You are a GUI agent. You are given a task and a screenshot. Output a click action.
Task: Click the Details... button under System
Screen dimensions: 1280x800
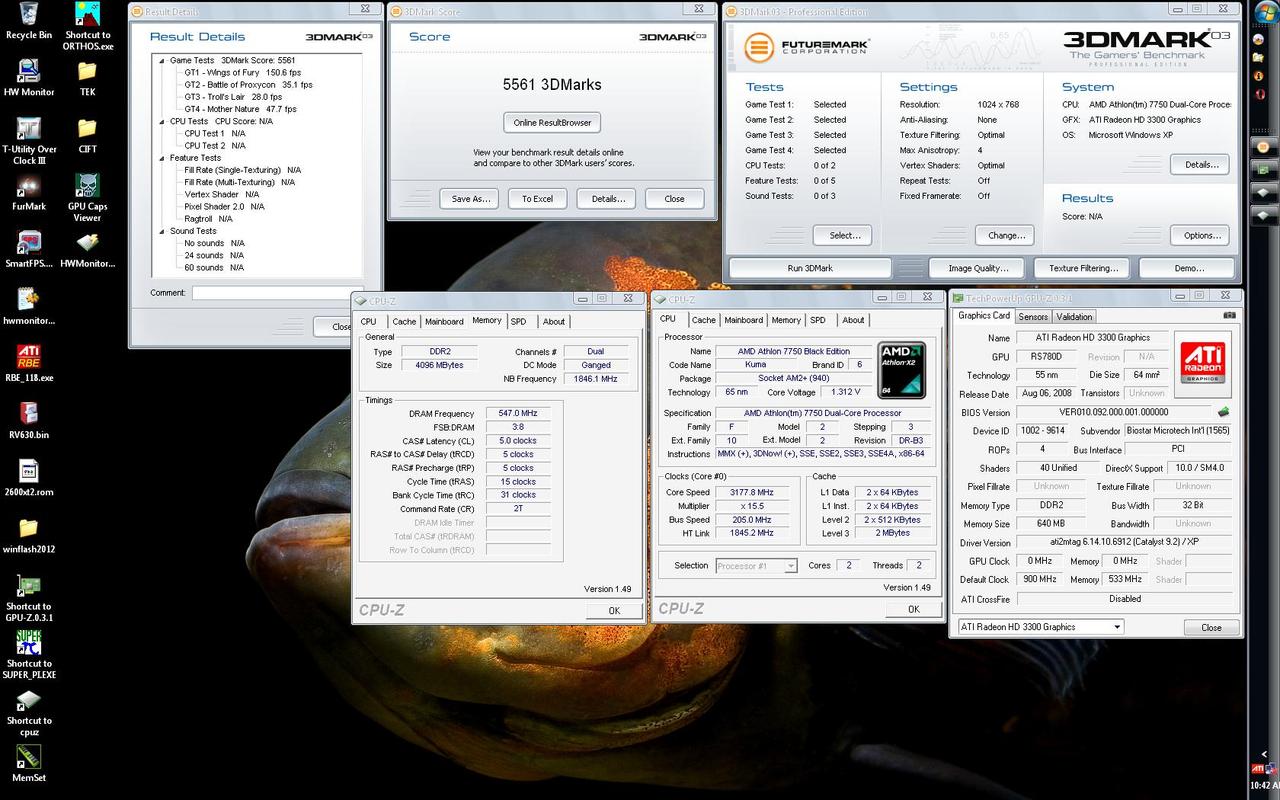[x=1201, y=165]
